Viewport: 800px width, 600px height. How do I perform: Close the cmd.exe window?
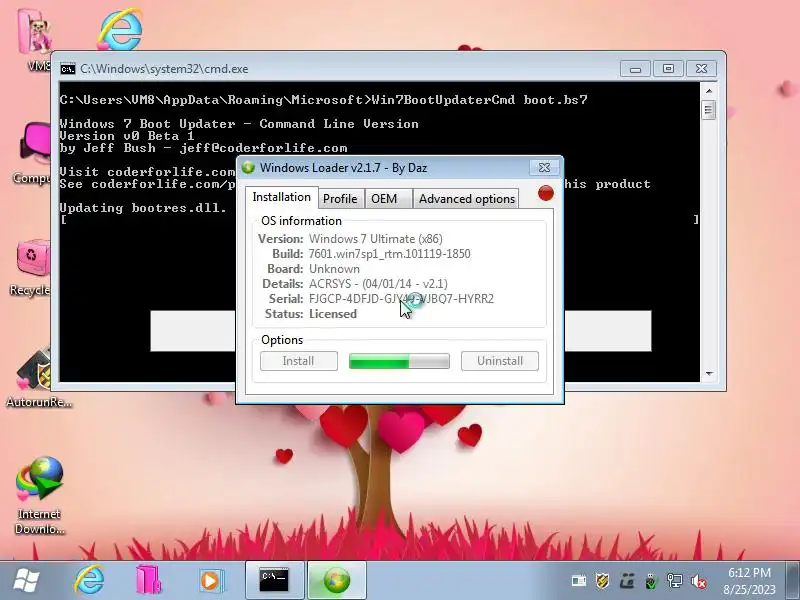tap(702, 69)
